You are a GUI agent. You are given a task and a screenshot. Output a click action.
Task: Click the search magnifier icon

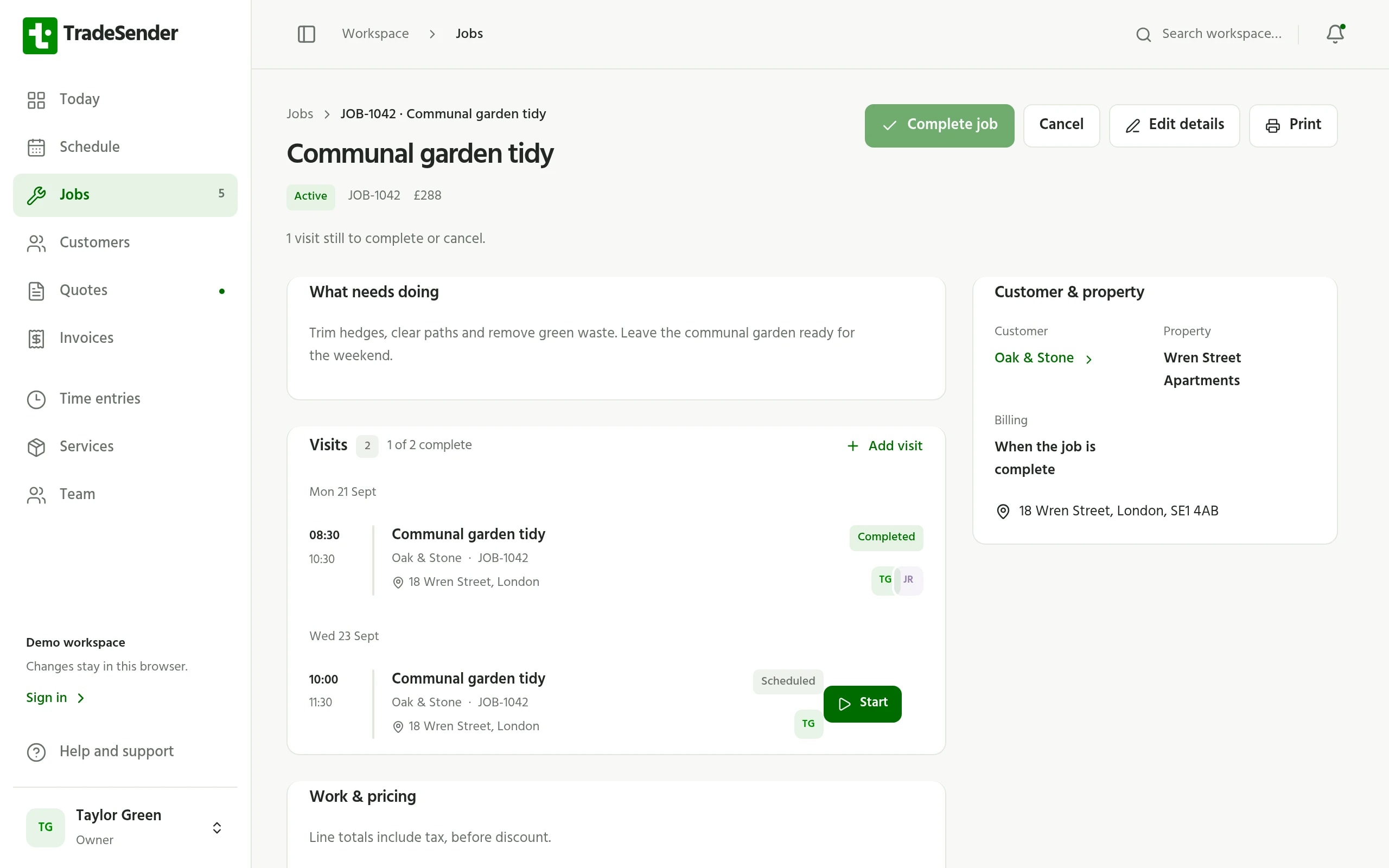1143,34
